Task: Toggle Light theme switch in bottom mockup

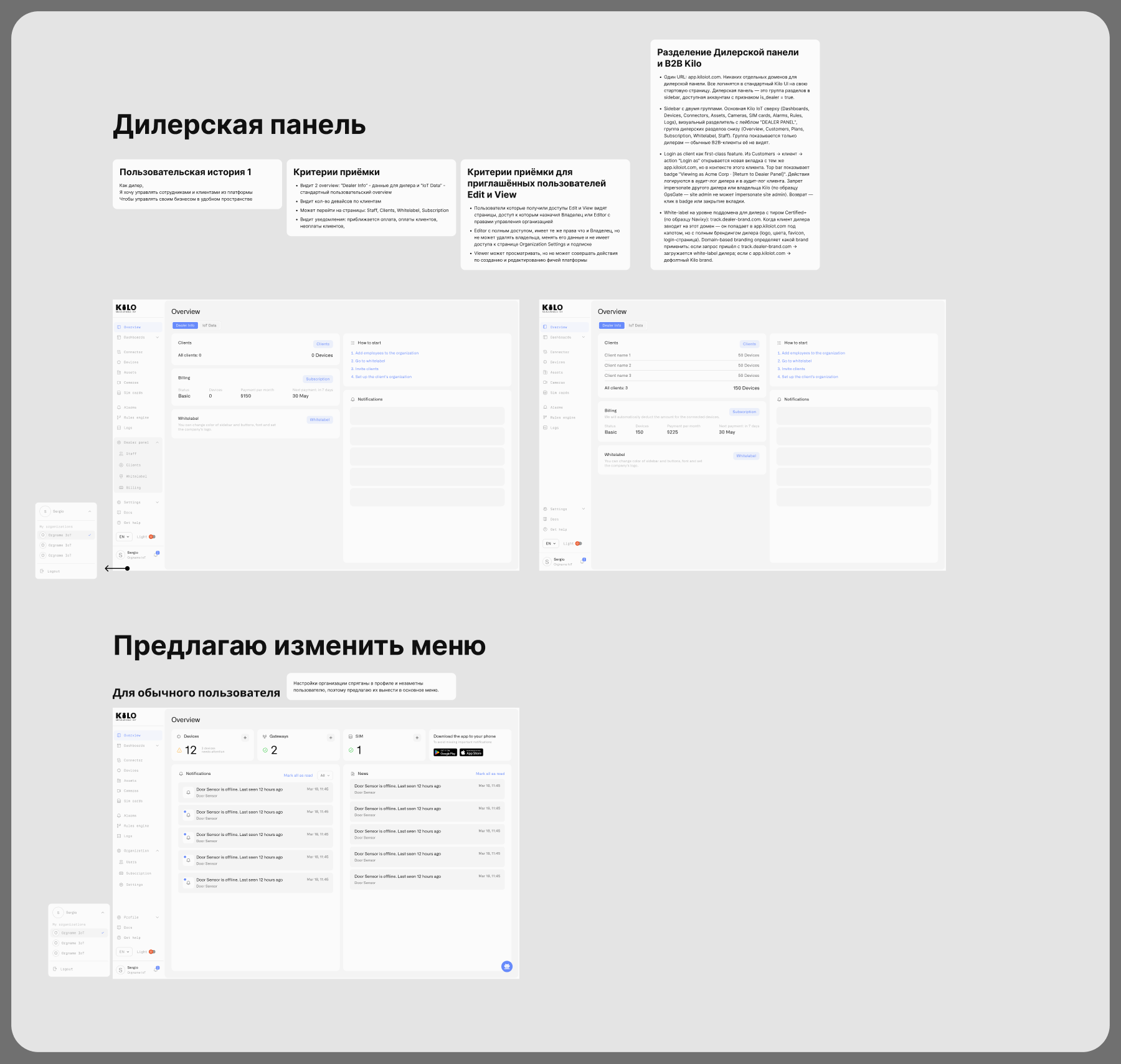Action: pyautogui.click(x=152, y=952)
